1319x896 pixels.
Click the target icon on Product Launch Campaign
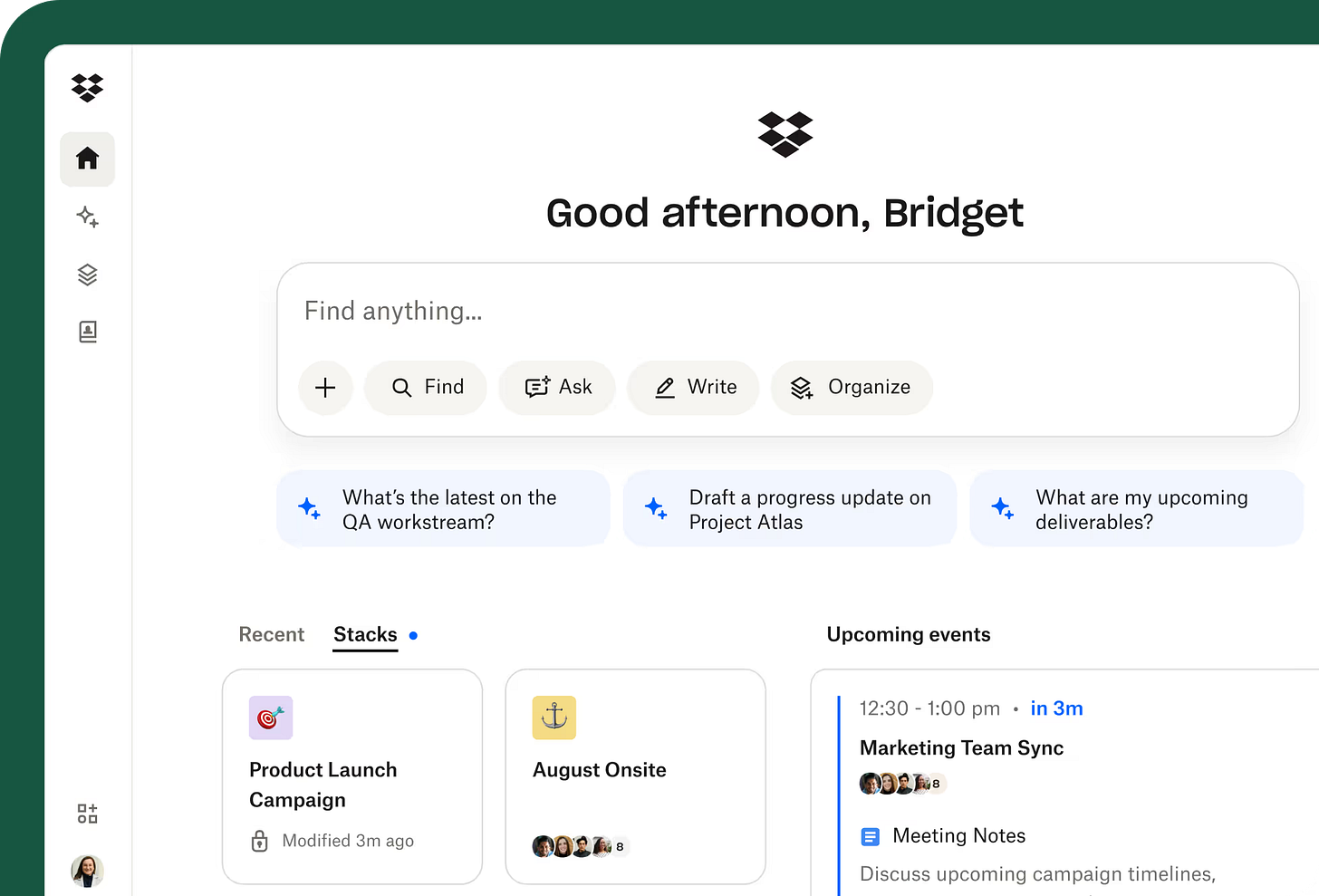coord(271,718)
